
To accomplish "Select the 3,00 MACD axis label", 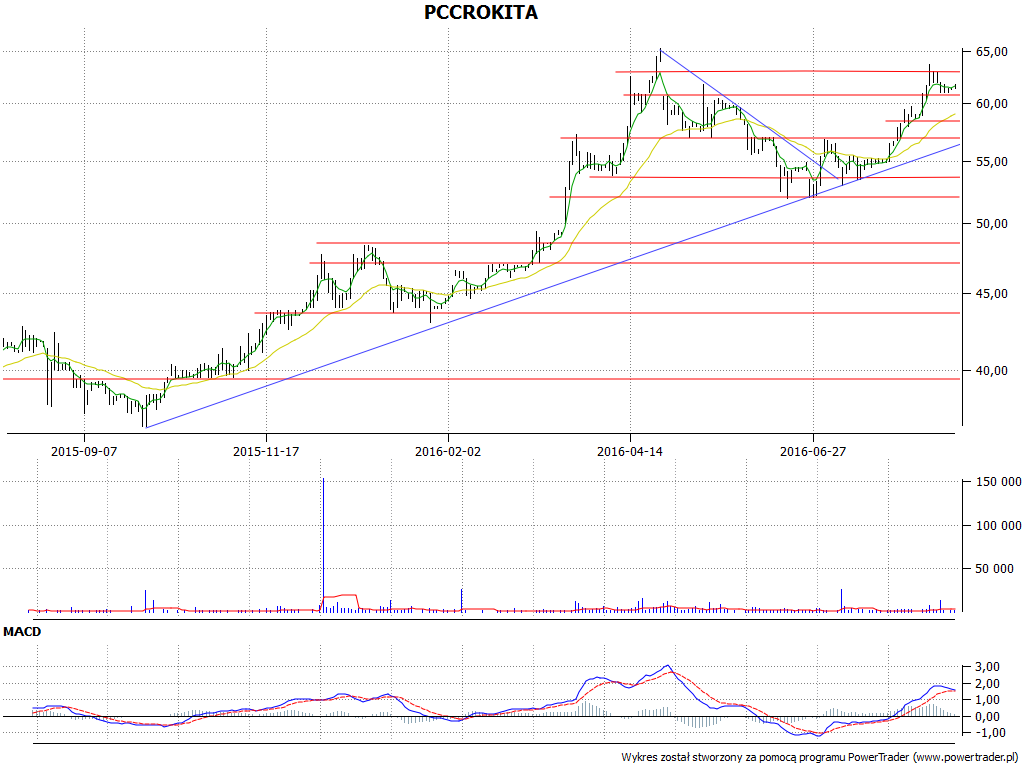I will click(x=986, y=667).
